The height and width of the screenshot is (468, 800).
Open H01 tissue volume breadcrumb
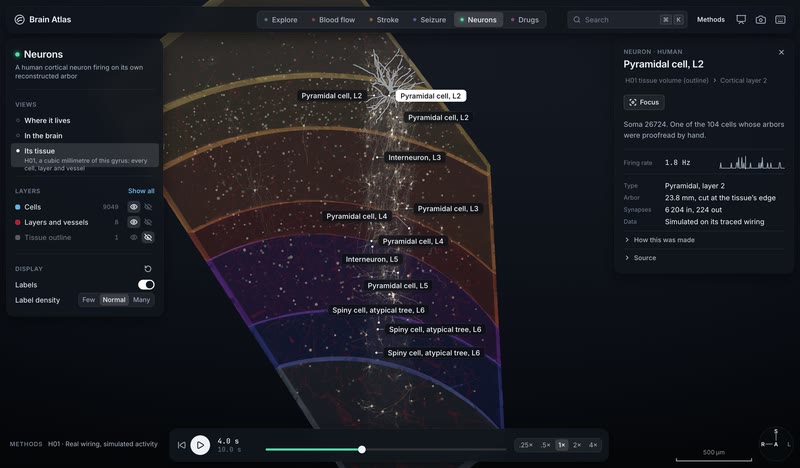pyautogui.click(x=667, y=81)
